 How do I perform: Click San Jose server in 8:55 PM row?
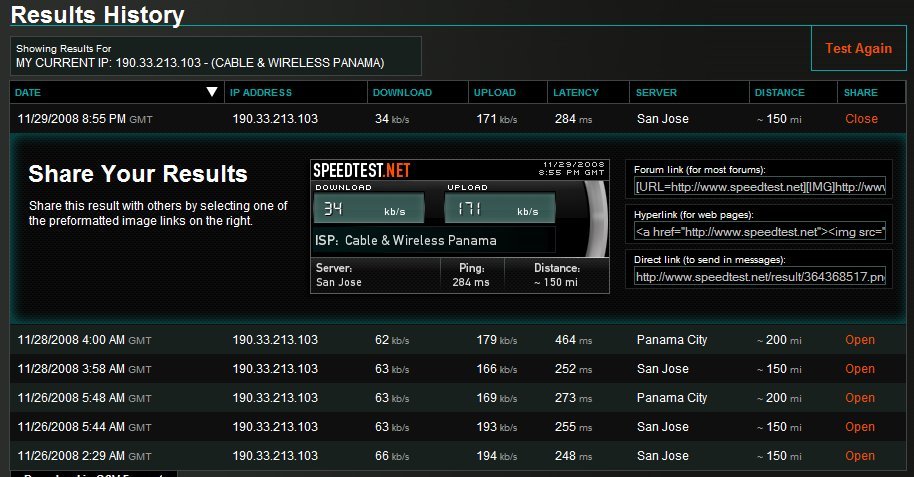coord(663,119)
